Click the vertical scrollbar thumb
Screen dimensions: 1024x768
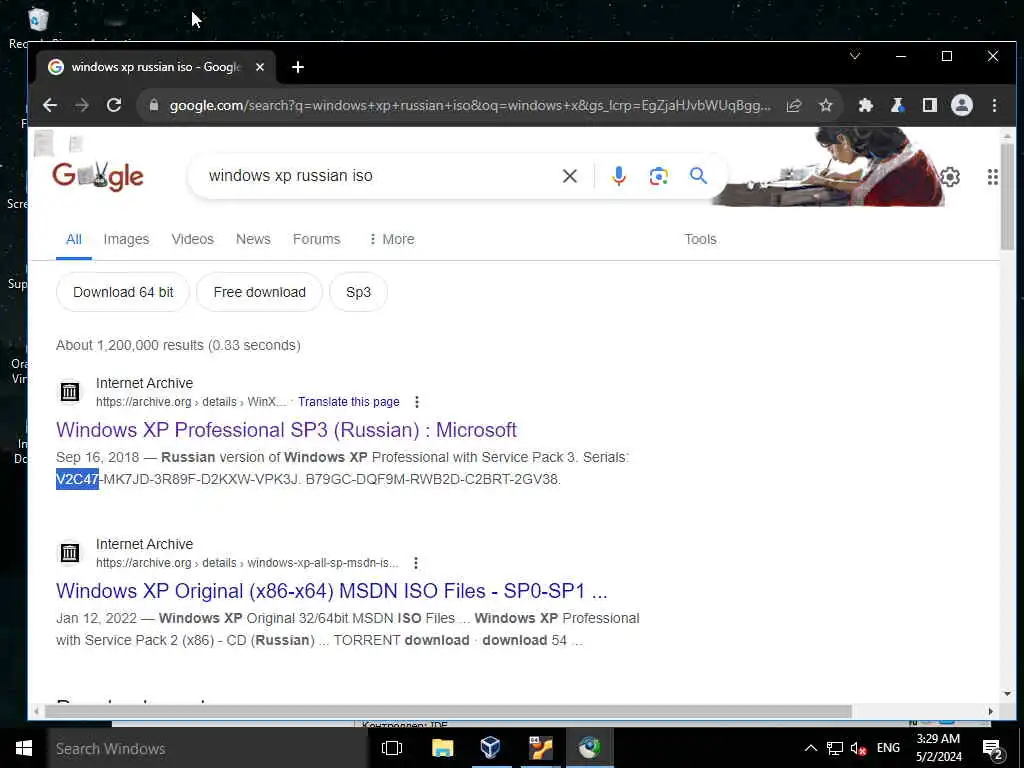1007,196
